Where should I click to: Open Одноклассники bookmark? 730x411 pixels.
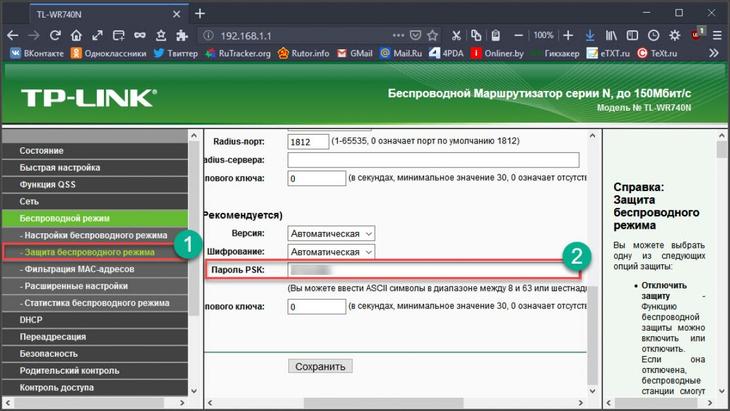tap(108, 53)
